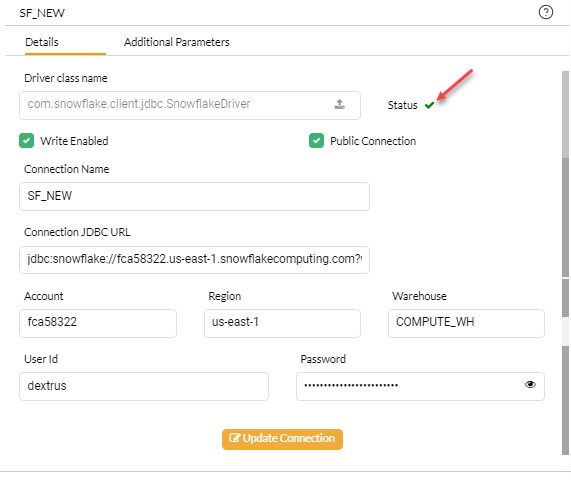This screenshot has height=480, width=571.
Task: Click the User Id field dextrus
Action: pyautogui.click(x=144, y=386)
